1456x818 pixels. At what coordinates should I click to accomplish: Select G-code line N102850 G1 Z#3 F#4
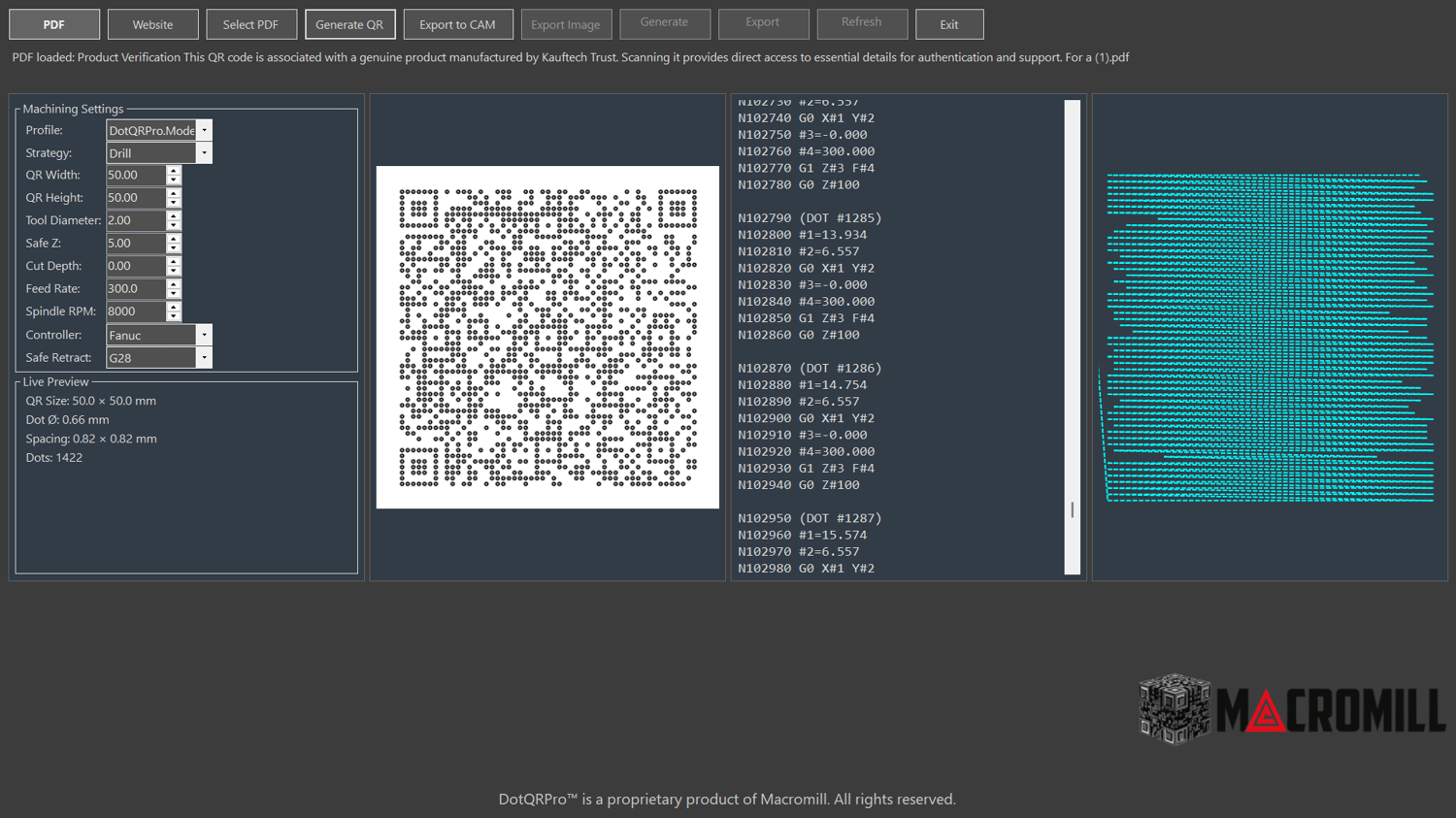[806, 318]
